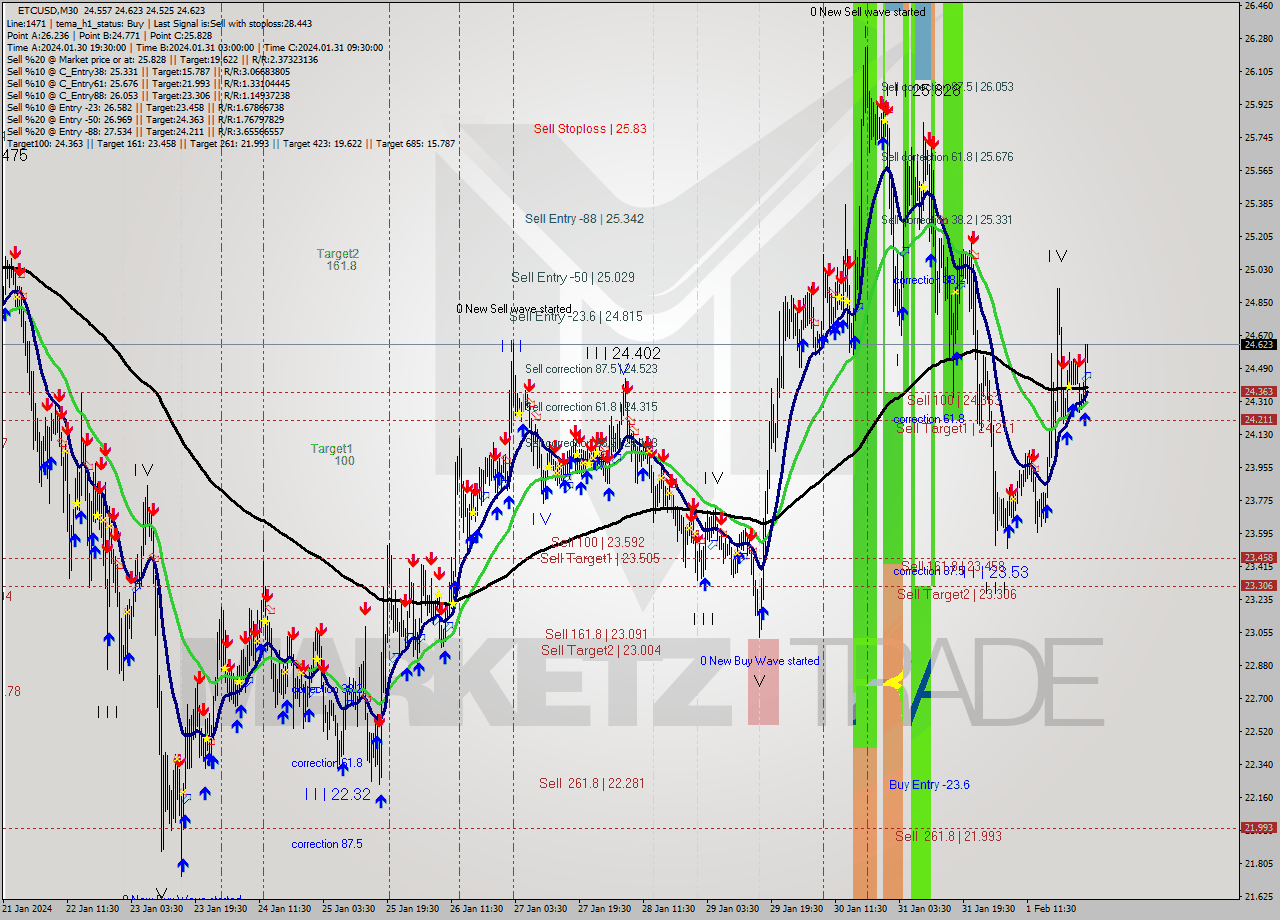
Task: Click the 25.030 price scale value
Action: (1258, 270)
